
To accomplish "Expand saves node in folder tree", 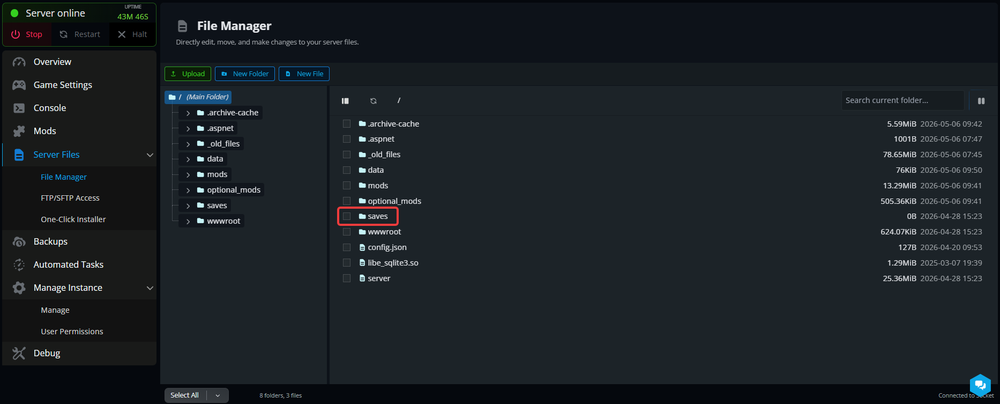I will coord(188,206).
